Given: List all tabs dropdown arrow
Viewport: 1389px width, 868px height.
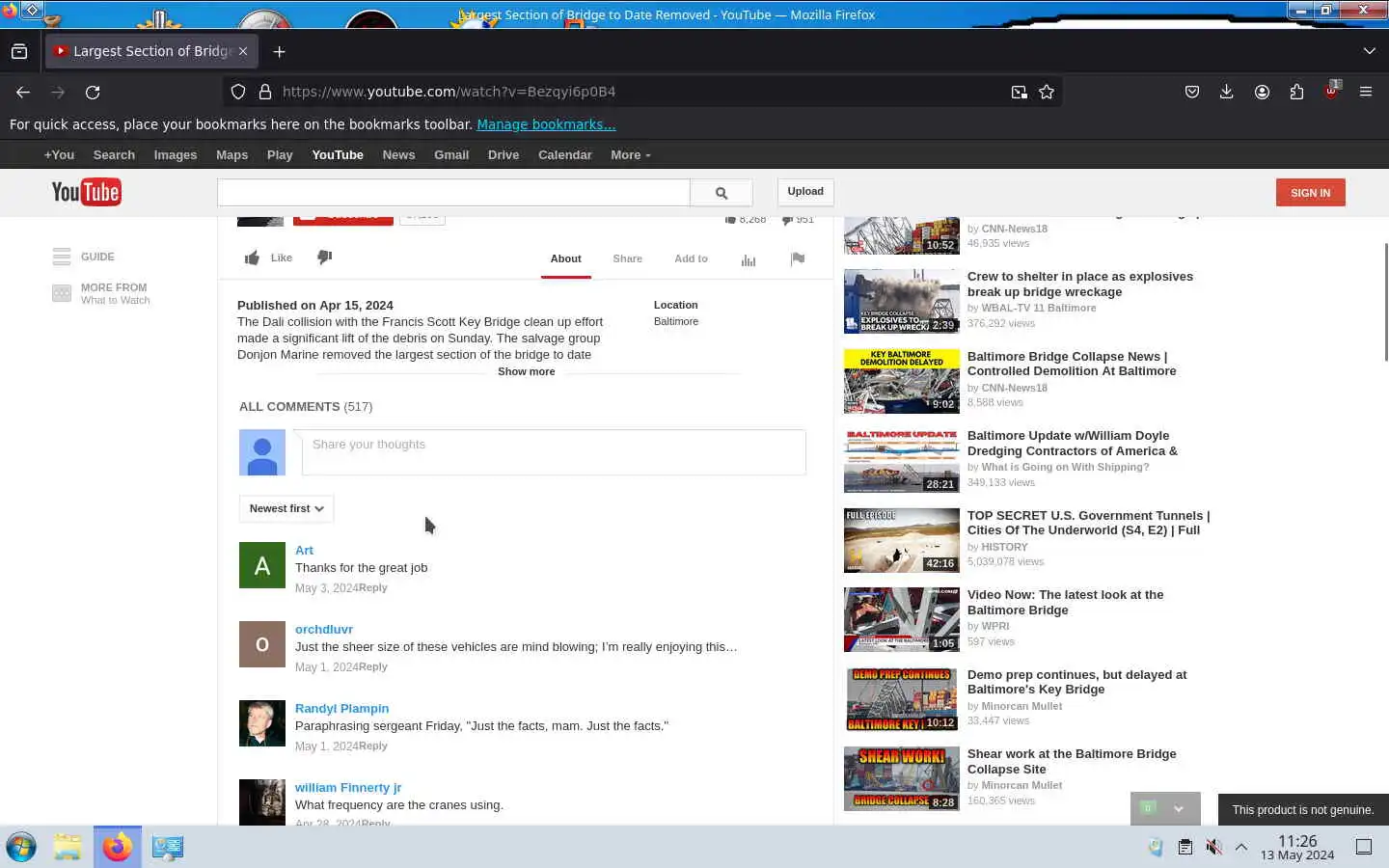Looking at the screenshot, I should pyautogui.click(x=1370, y=51).
